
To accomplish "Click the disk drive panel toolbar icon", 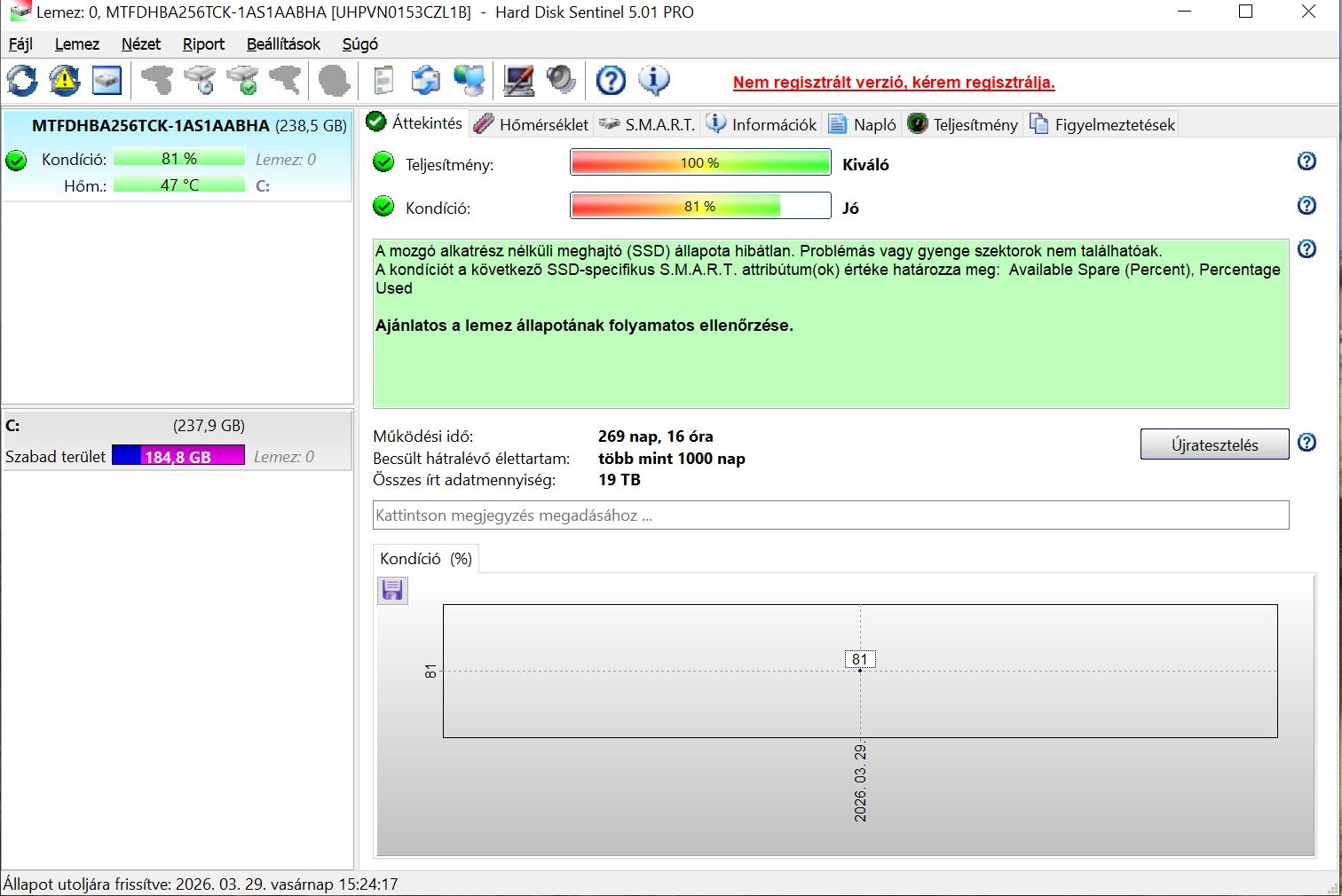I will pos(107,81).
